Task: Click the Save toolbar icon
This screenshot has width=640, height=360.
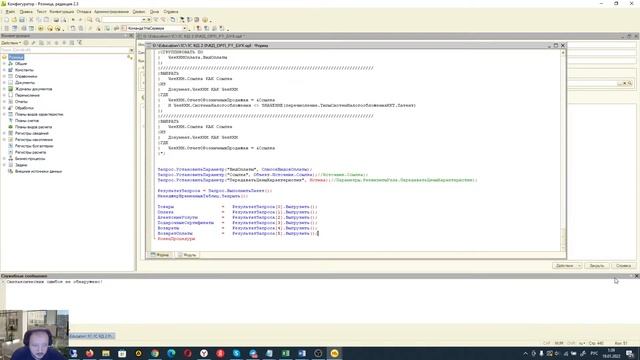Action: (x=22, y=20)
